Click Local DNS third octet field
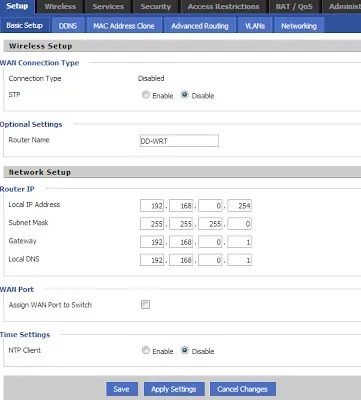Image resolution: width=361 pixels, height=400 pixels. 210,260
